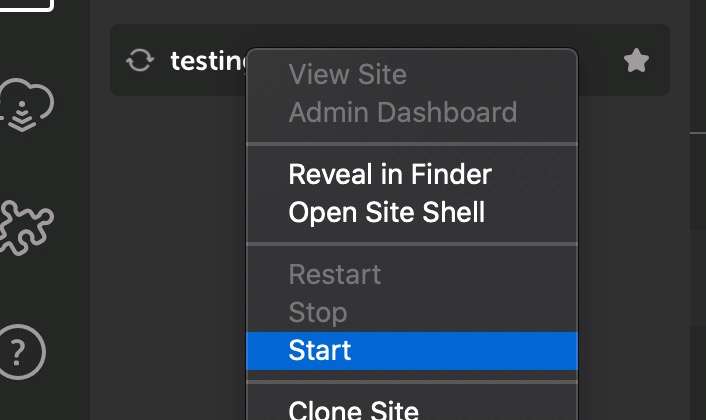This screenshot has height=420, width=706.
Task: Click the white outlined icon at top-left sidebar
Action: [x=26, y=5]
